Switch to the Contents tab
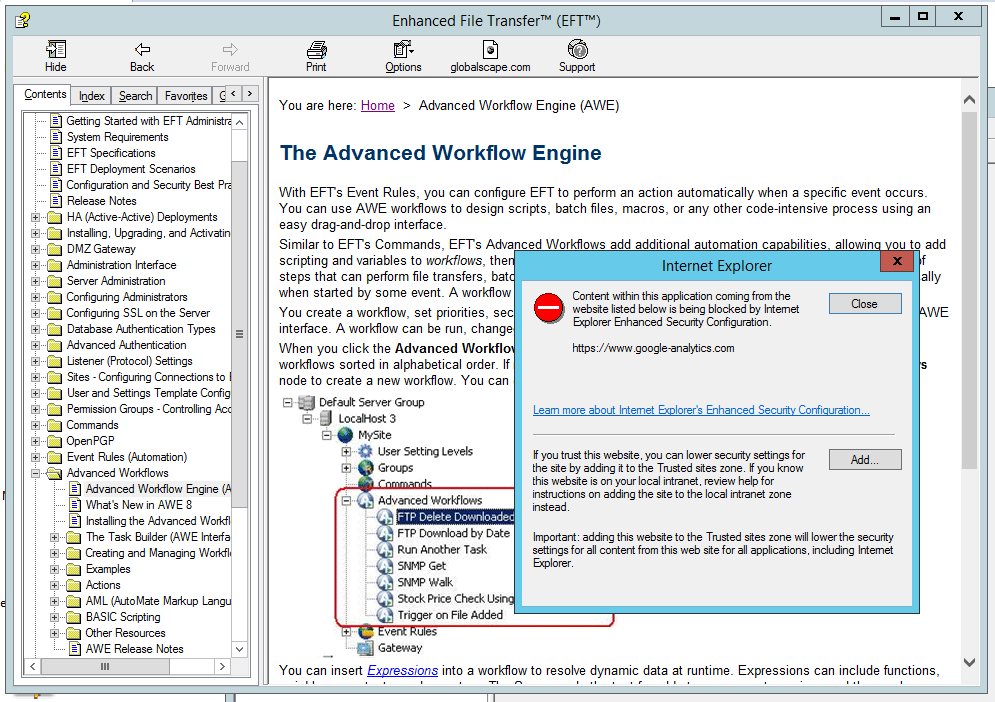 coord(44,94)
